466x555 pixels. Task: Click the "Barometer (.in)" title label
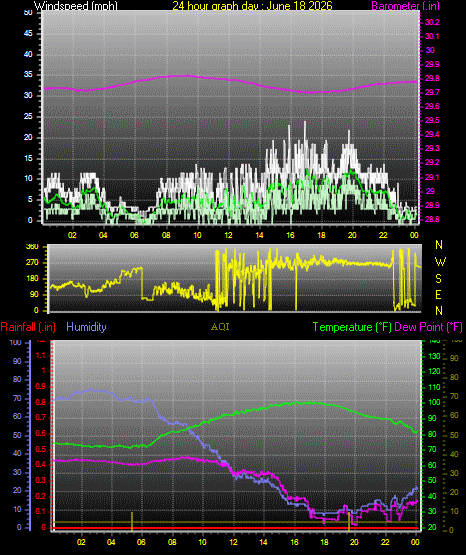coord(405,6)
